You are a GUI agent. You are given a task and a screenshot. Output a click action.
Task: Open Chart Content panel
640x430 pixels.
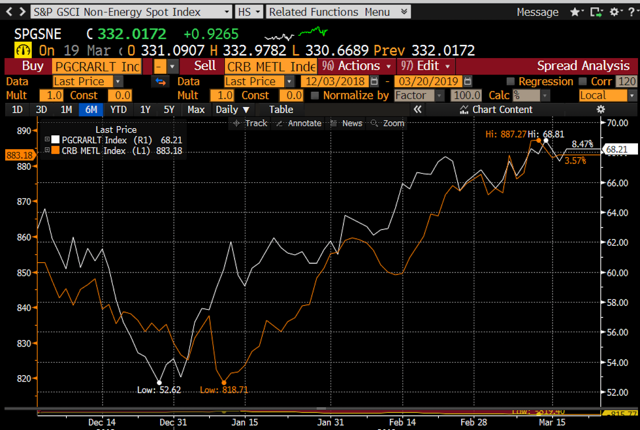pyautogui.click(x=496, y=109)
